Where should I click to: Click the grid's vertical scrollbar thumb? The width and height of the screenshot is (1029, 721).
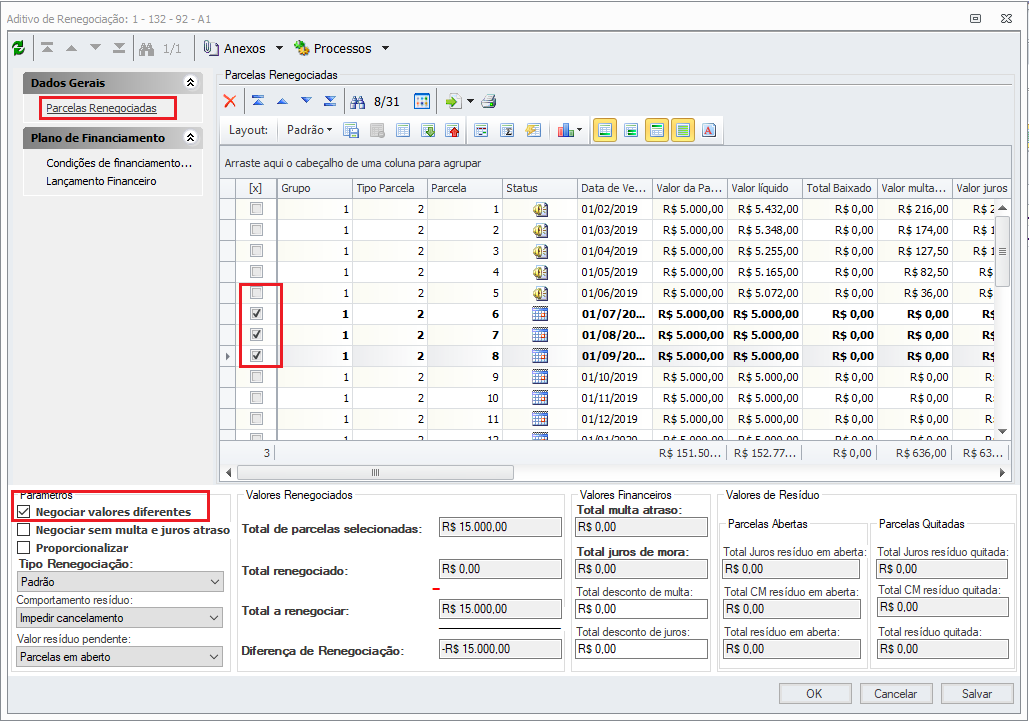[1002, 252]
